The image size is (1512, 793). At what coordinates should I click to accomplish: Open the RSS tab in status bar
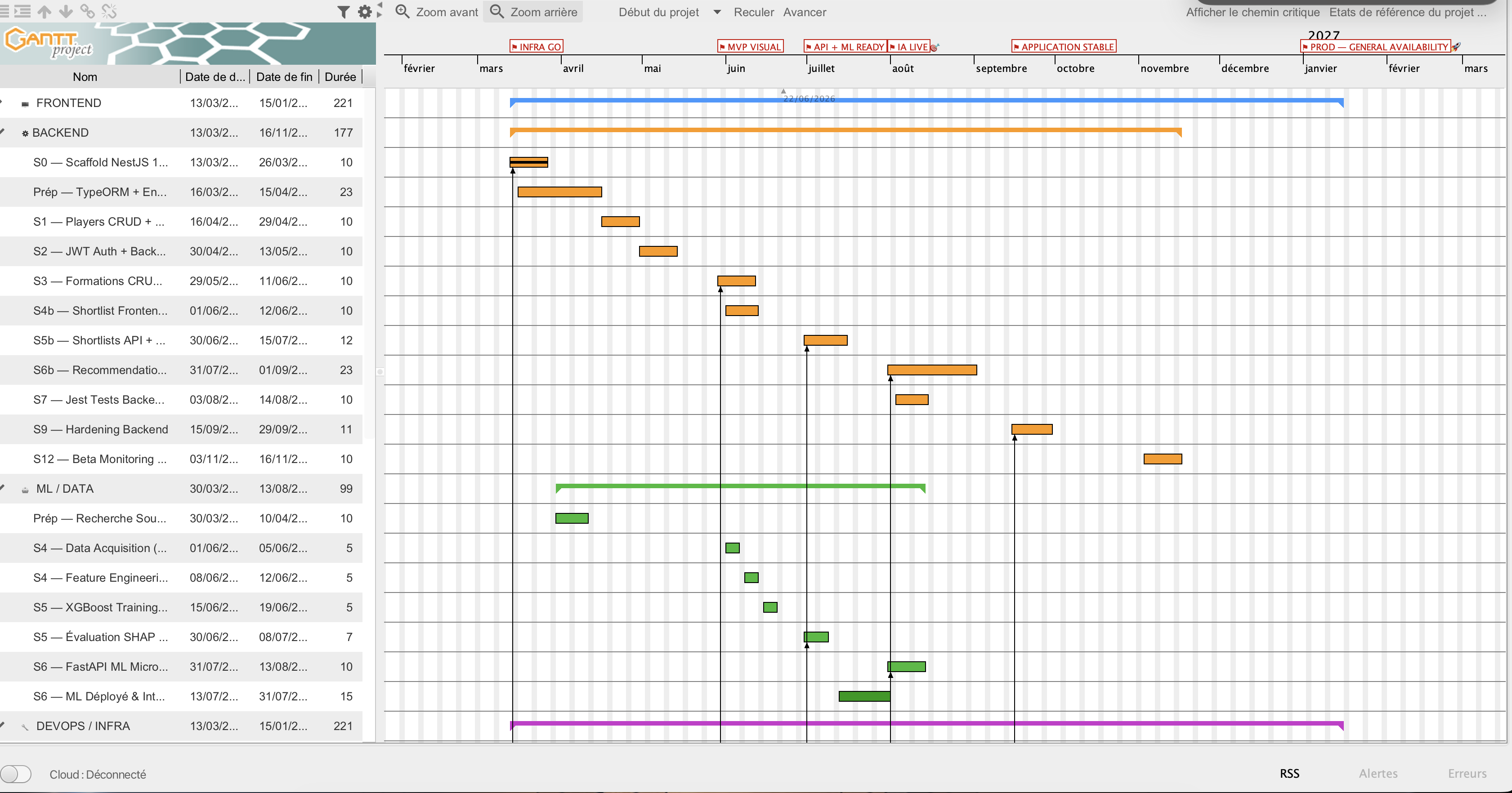point(1289,773)
